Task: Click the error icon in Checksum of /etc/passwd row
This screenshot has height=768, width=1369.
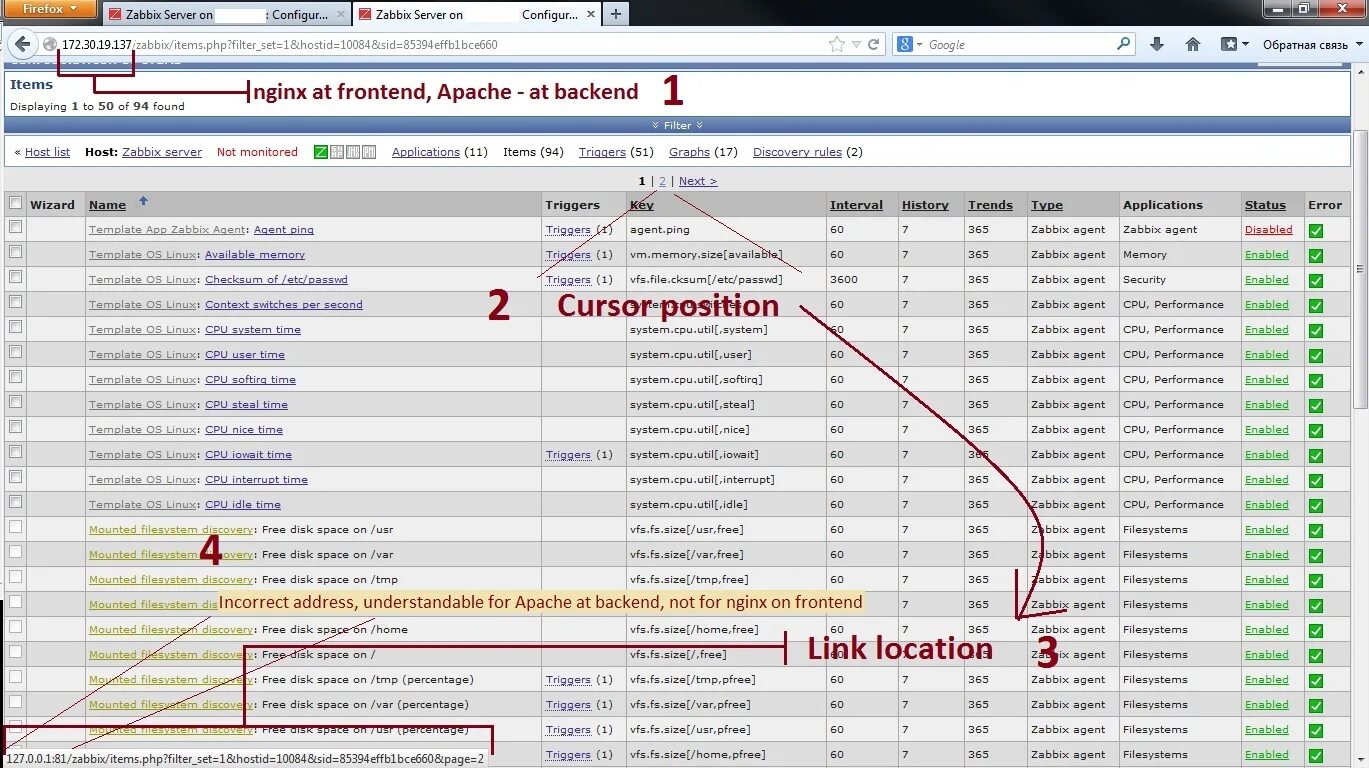Action: pyautogui.click(x=1316, y=280)
